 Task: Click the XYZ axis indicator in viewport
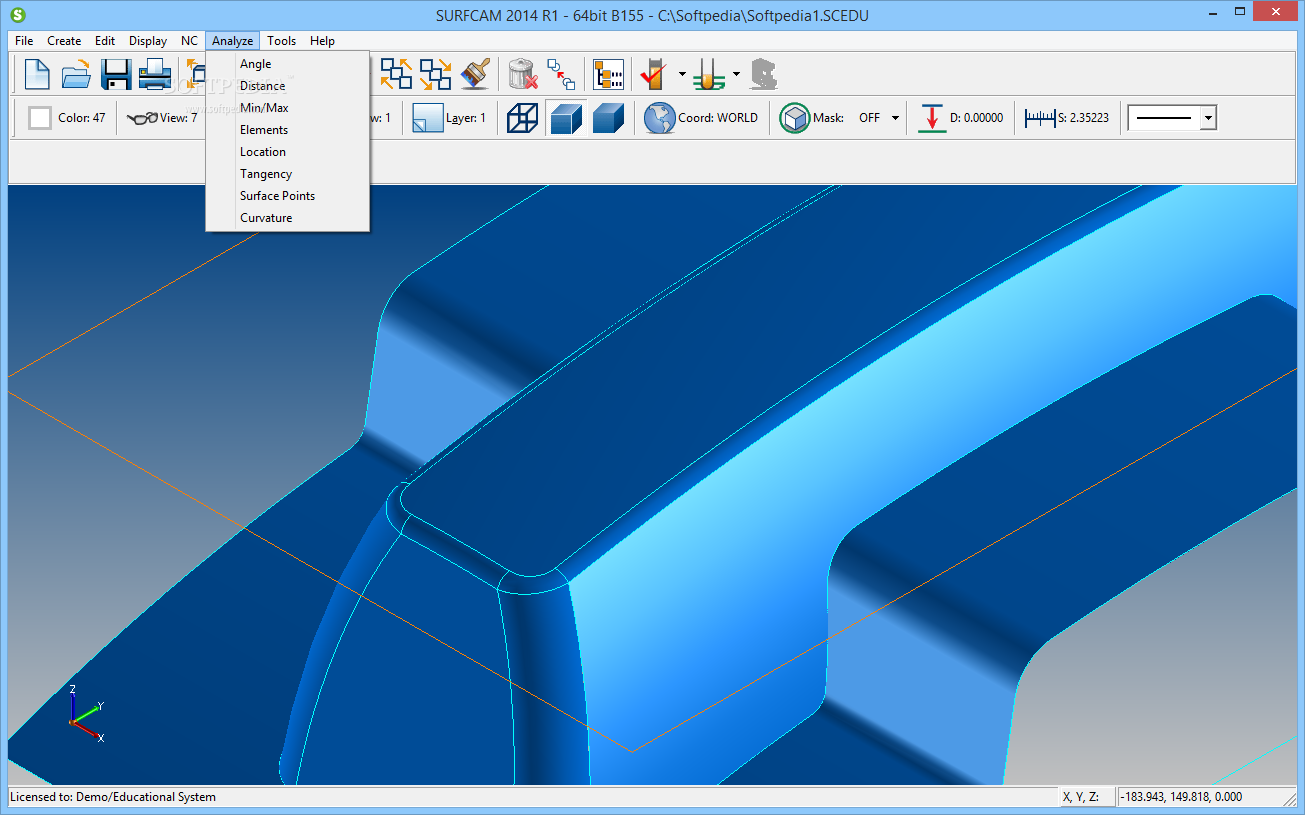coord(85,713)
